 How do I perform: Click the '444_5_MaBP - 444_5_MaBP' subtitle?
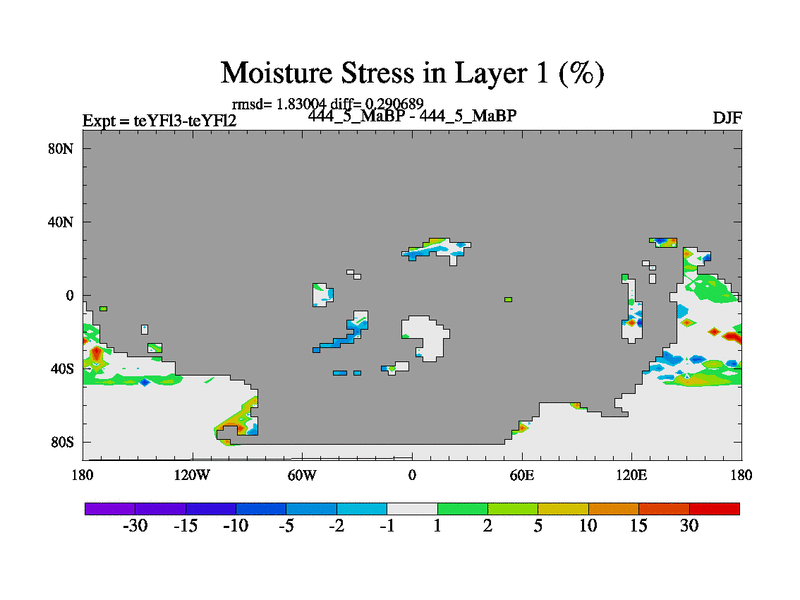click(x=412, y=116)
